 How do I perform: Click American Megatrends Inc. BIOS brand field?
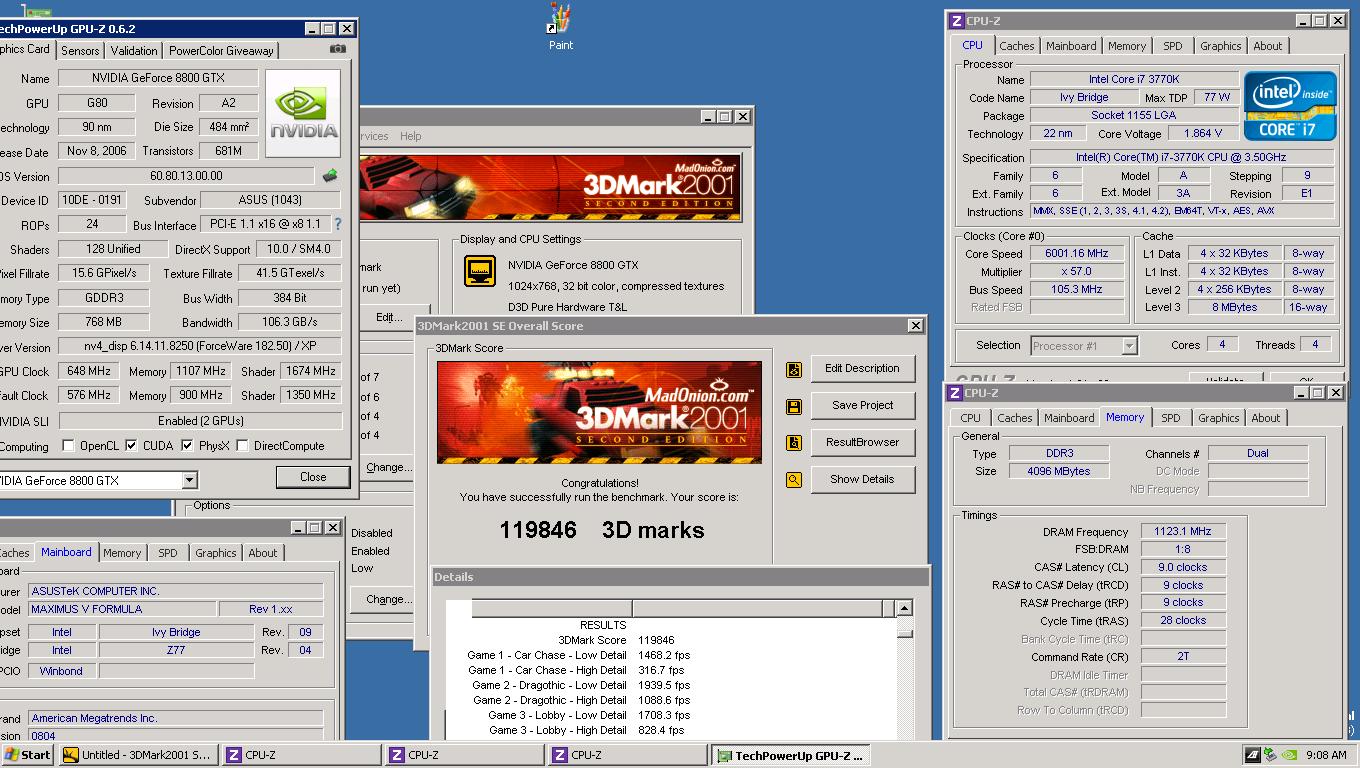coord(175,718)
